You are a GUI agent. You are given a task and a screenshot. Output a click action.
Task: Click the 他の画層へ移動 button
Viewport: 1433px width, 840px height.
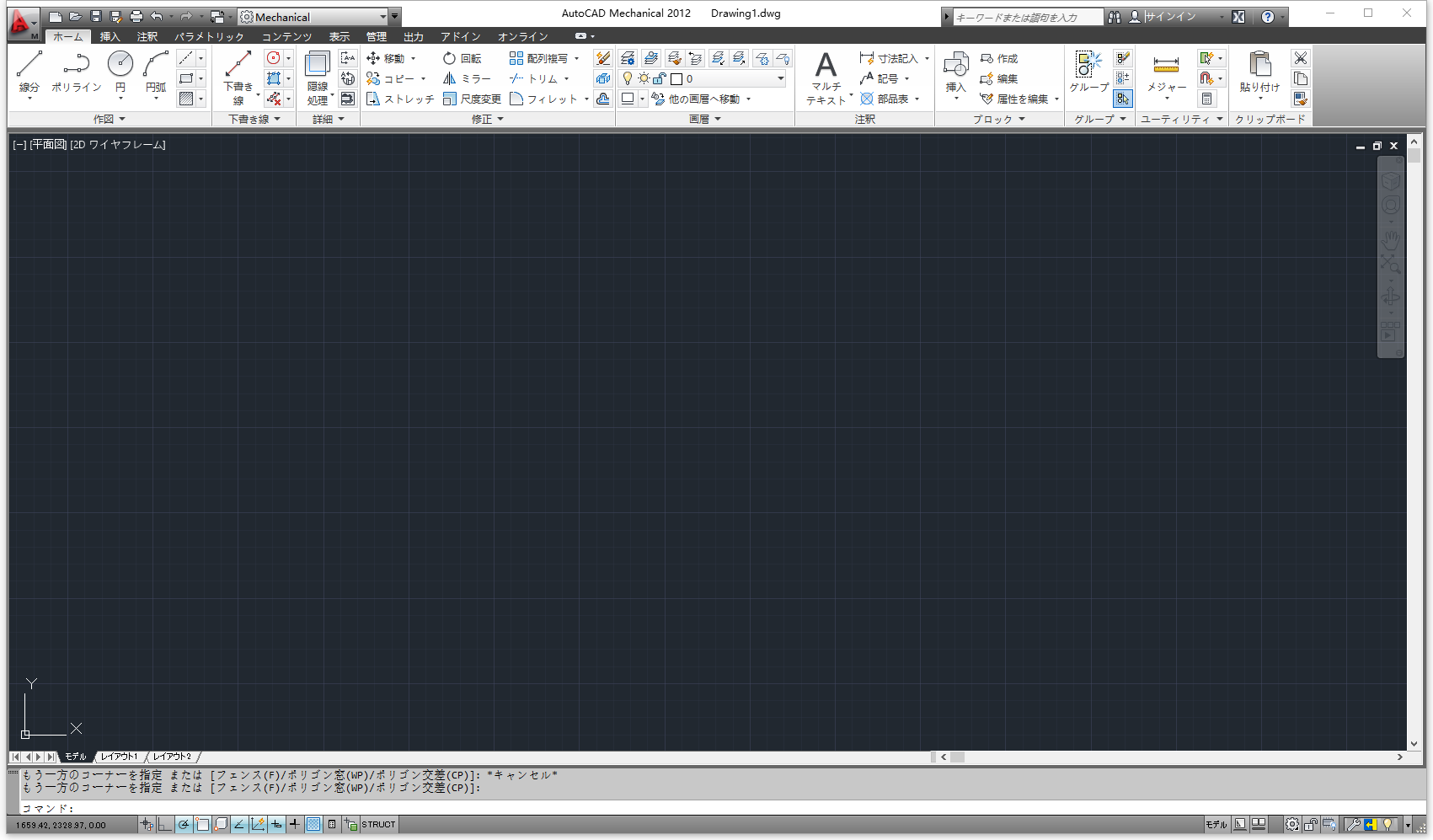(696, 99)
